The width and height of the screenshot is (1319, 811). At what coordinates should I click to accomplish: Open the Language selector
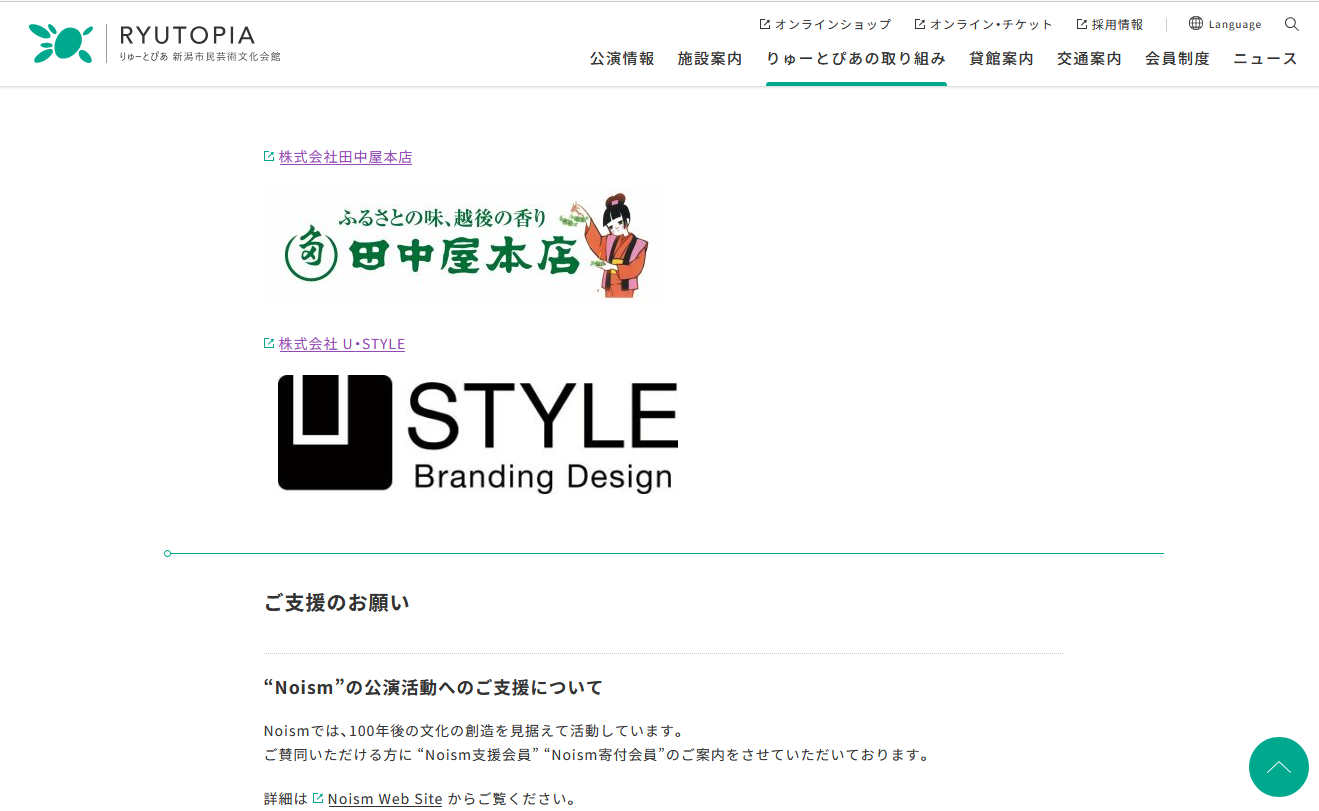[1225, 24]
